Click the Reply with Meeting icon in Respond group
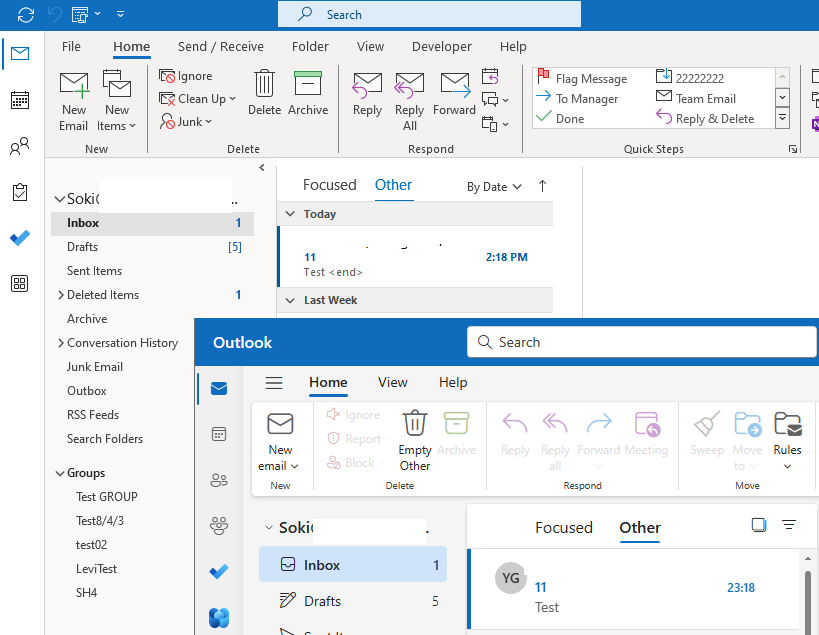 (490, 77)
